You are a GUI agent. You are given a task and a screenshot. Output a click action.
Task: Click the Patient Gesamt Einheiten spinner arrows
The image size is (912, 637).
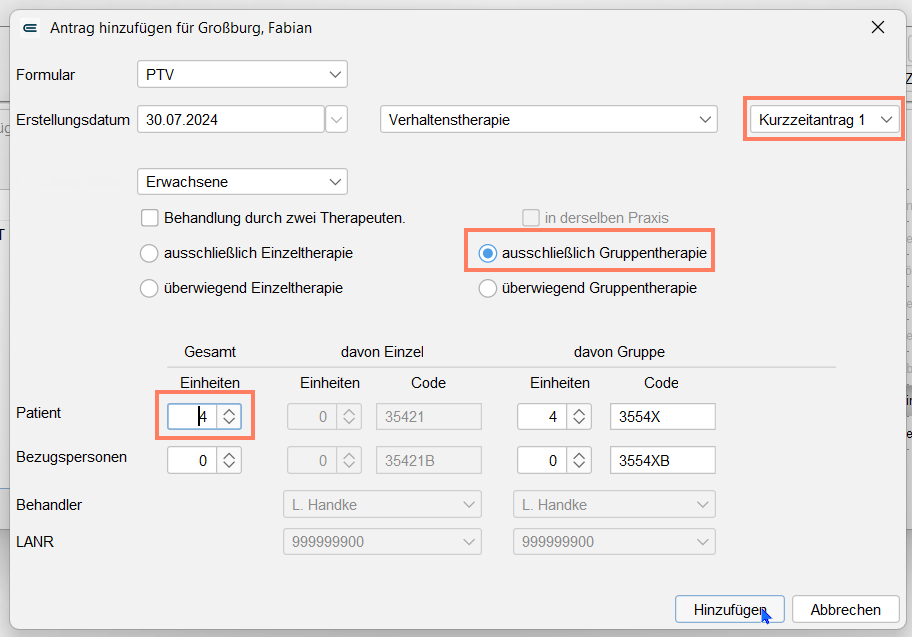[x=229, y=417]
